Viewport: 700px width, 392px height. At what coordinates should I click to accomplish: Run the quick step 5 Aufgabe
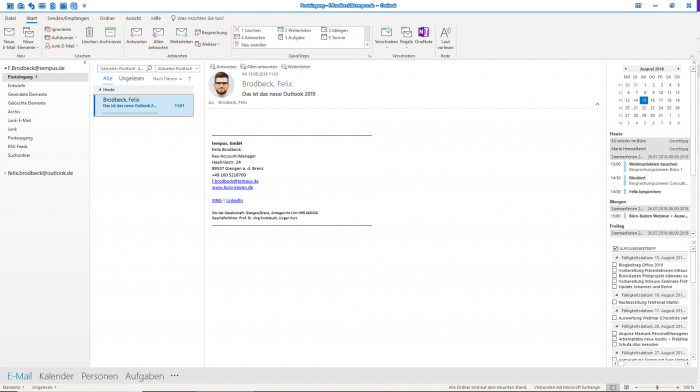pyautogui.click(x=292, y=38)
